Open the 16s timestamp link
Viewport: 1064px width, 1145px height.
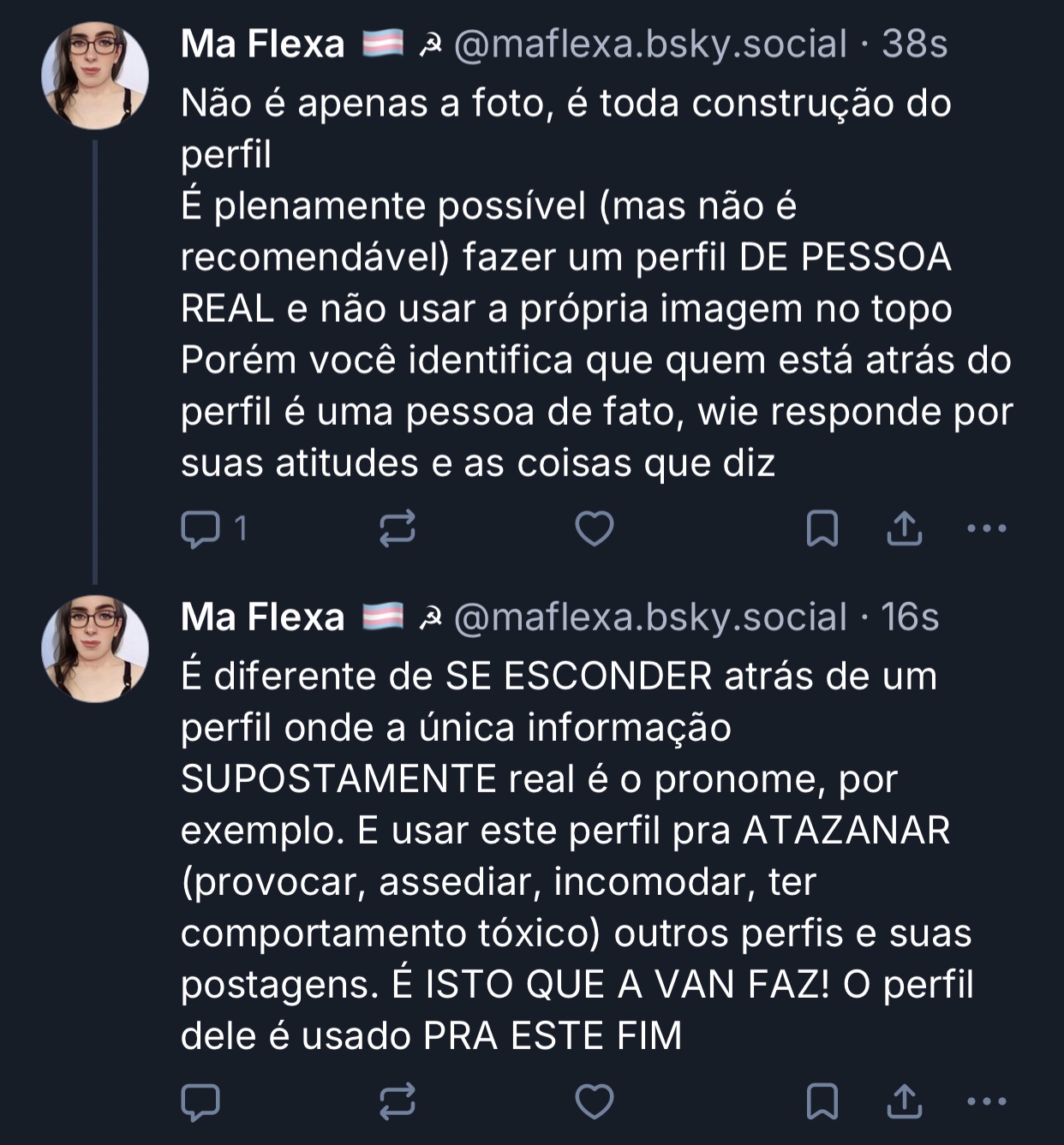tap(910, 617)
